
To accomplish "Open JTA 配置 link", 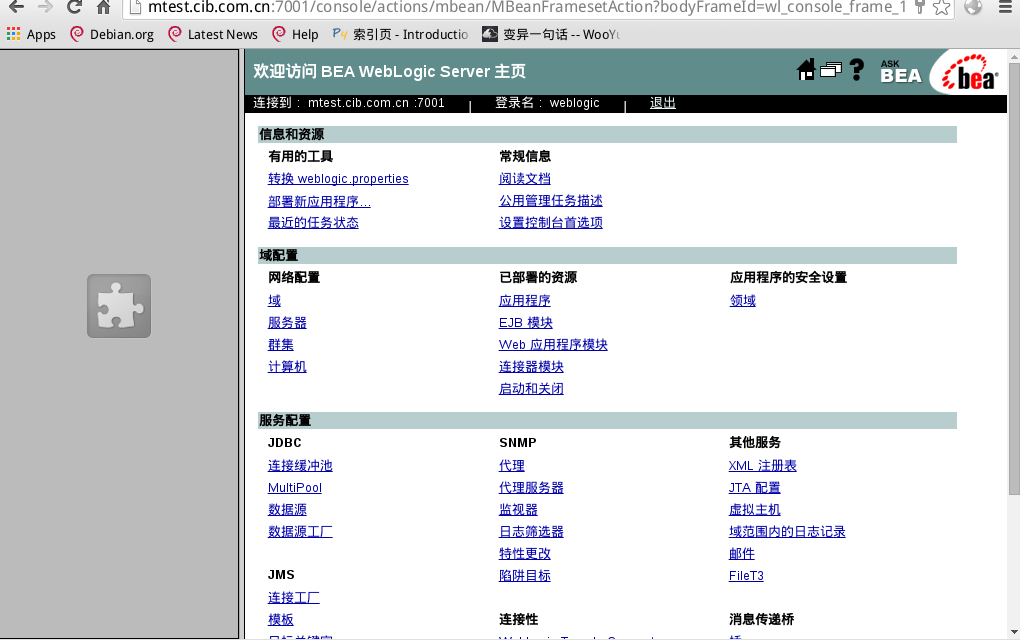I will click(x=754, y=488).
